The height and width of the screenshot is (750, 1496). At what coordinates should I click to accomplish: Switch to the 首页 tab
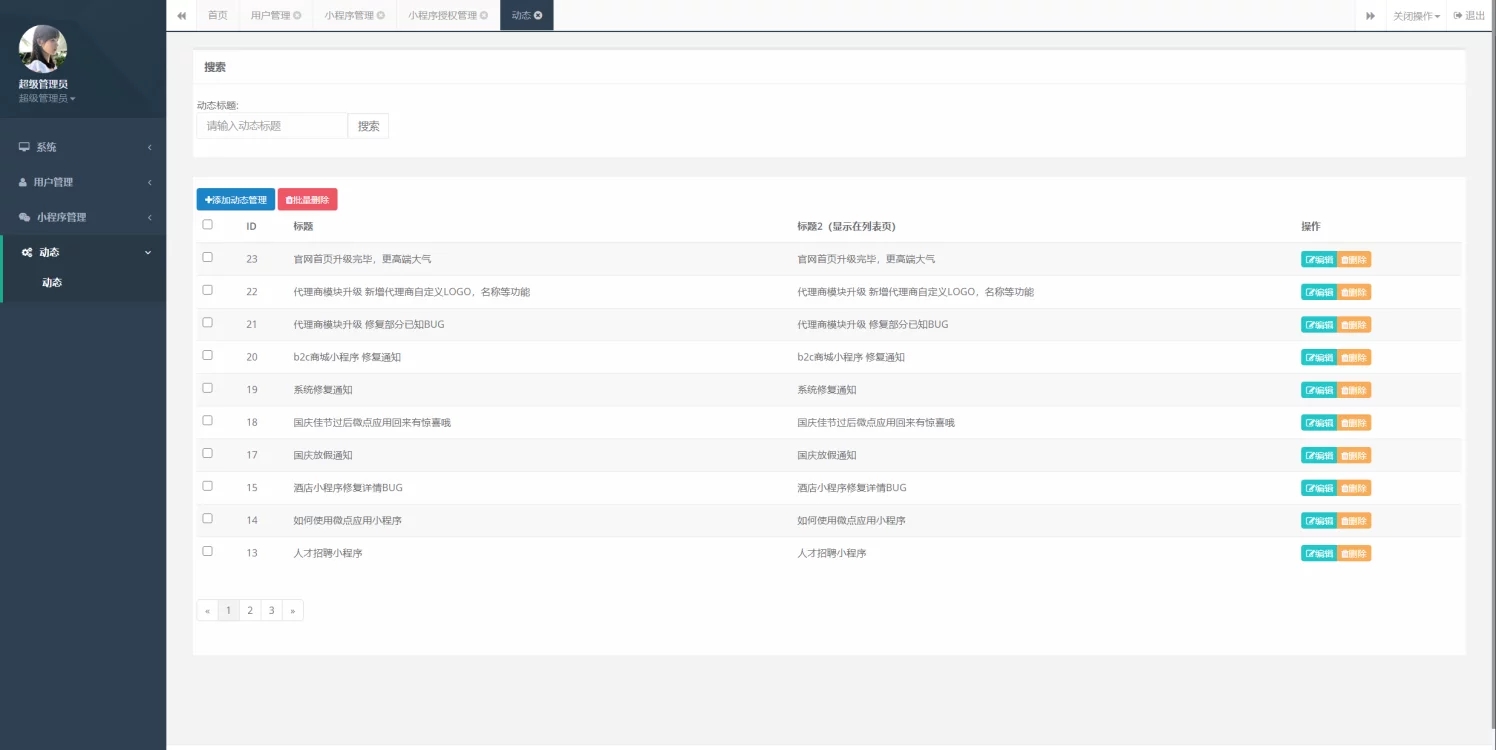click(x=217, y=16)
